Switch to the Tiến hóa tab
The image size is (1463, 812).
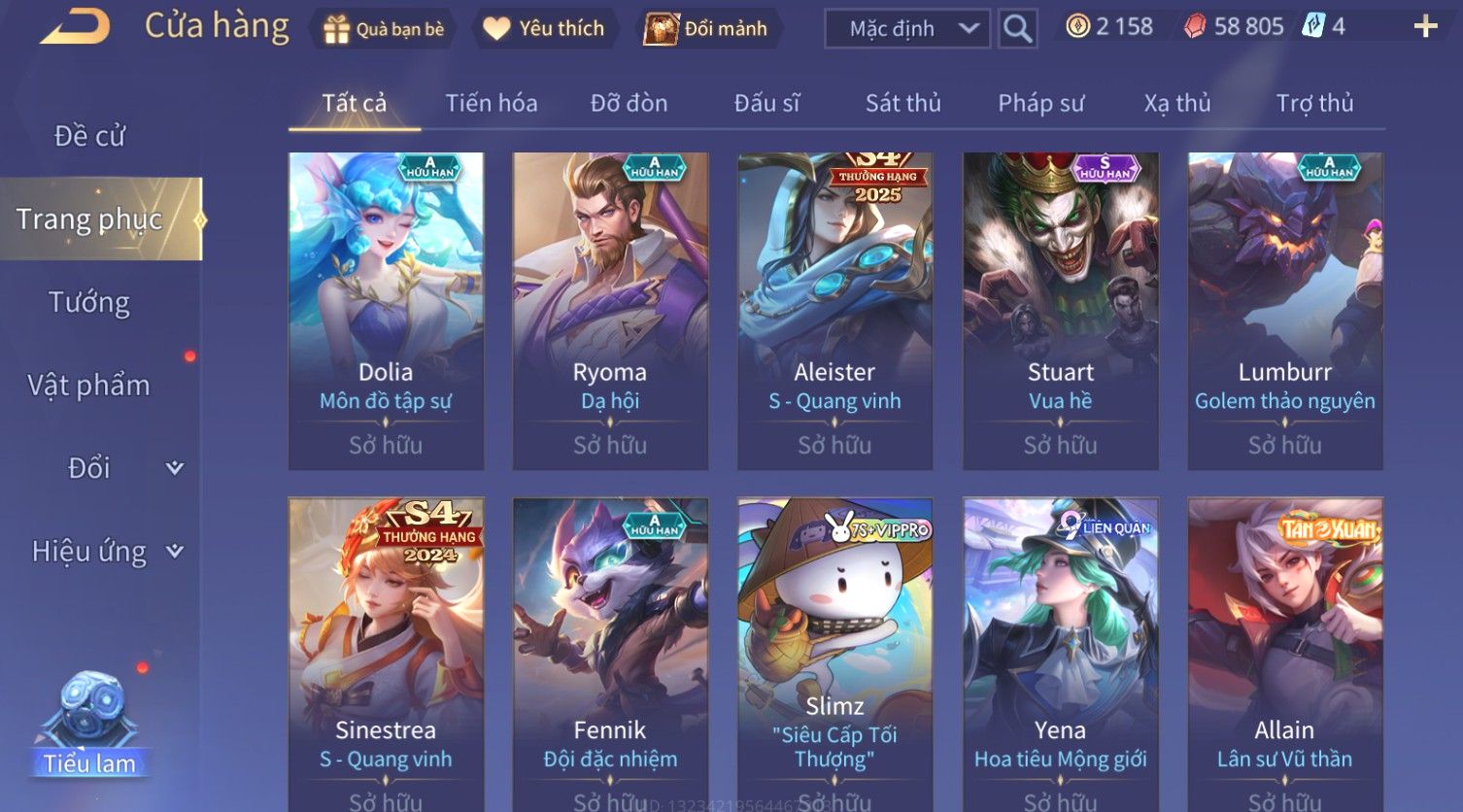click(x=492, y=103)
